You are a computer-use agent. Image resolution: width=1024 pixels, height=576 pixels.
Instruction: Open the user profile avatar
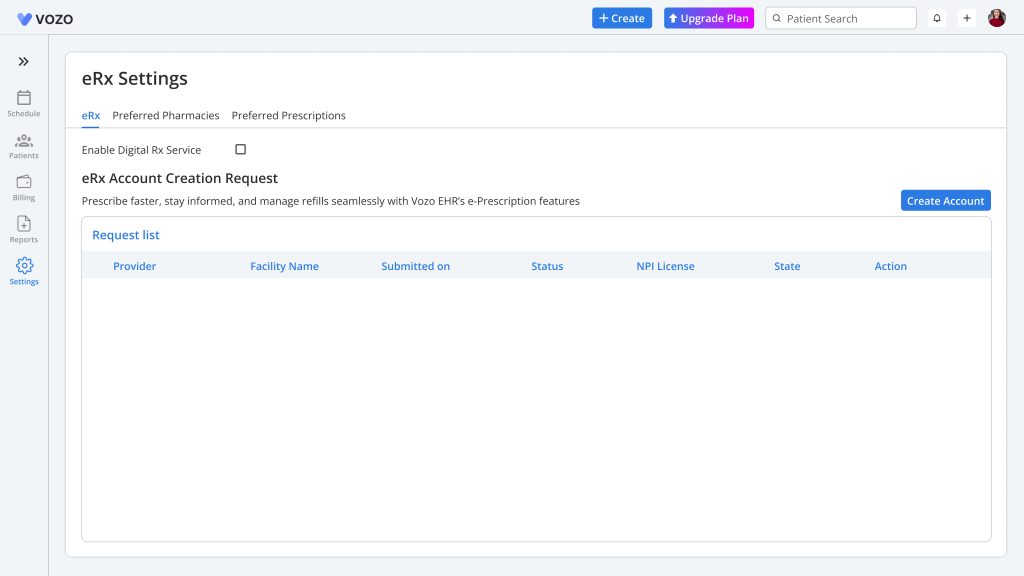click(997, 18)
